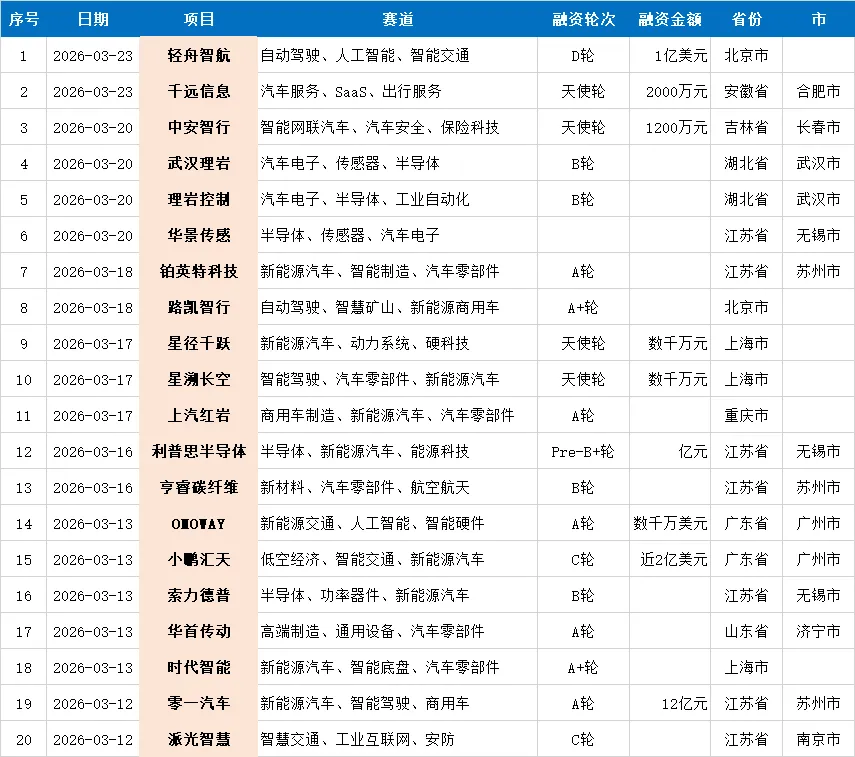Screen dimensions: 855x757
Task: Select the 索力德普 project cell
Action: 198,595
